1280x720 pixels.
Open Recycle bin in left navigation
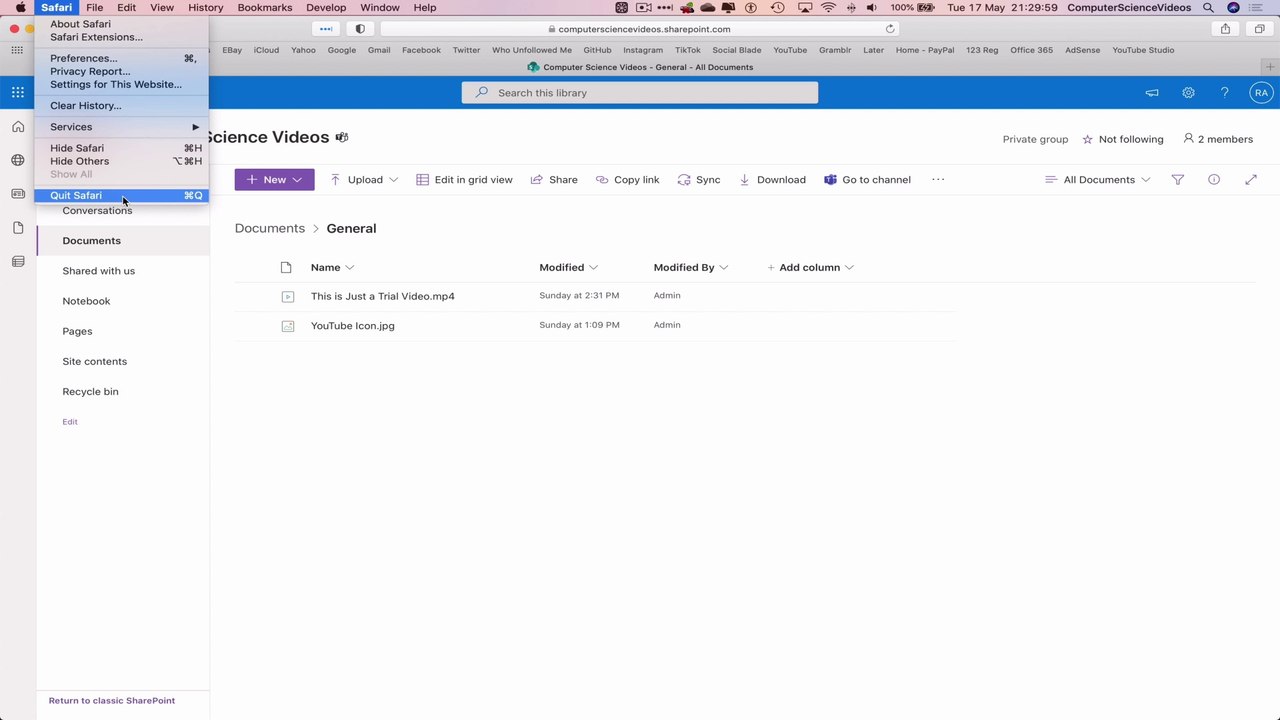point(90,391)
